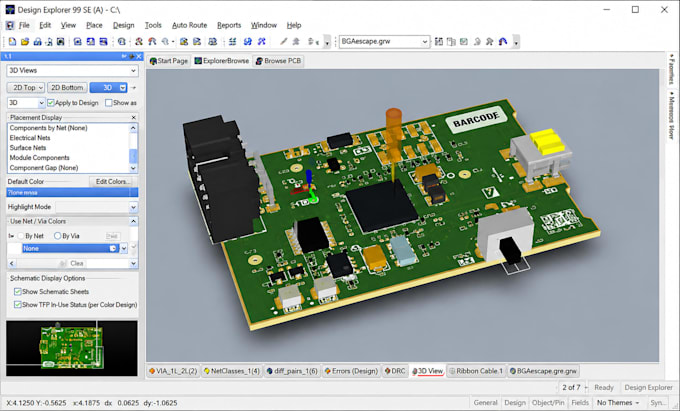Select the By Via radio button

[57, 236]
